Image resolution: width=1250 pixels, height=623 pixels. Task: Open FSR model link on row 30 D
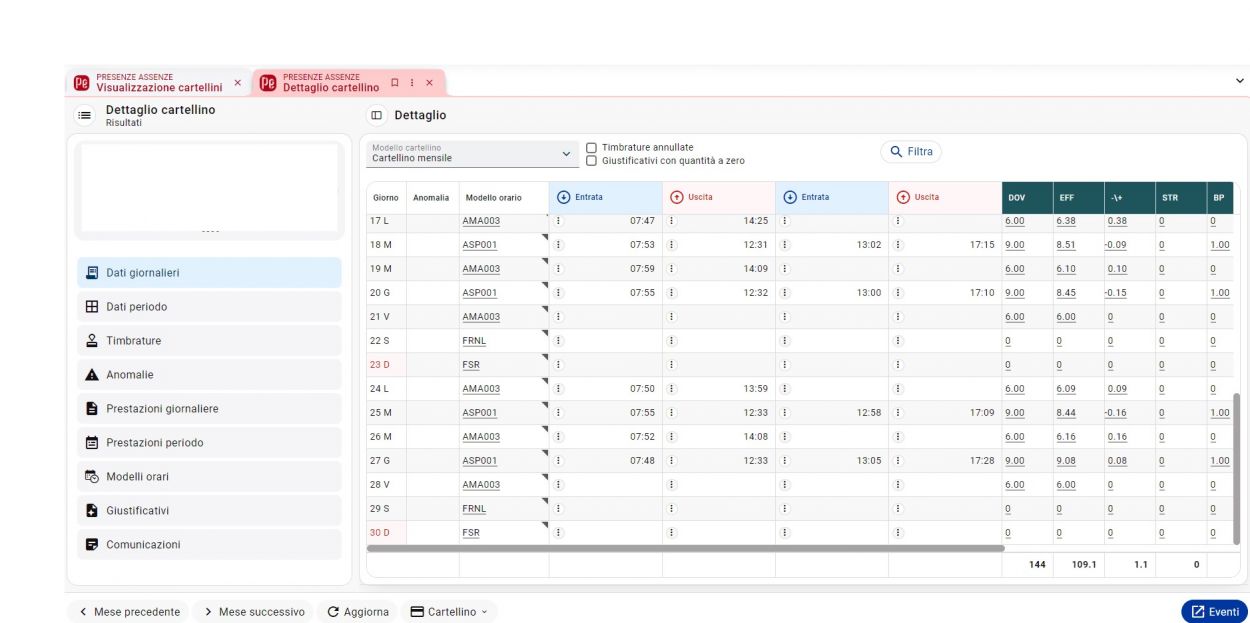tap(471, 533)
